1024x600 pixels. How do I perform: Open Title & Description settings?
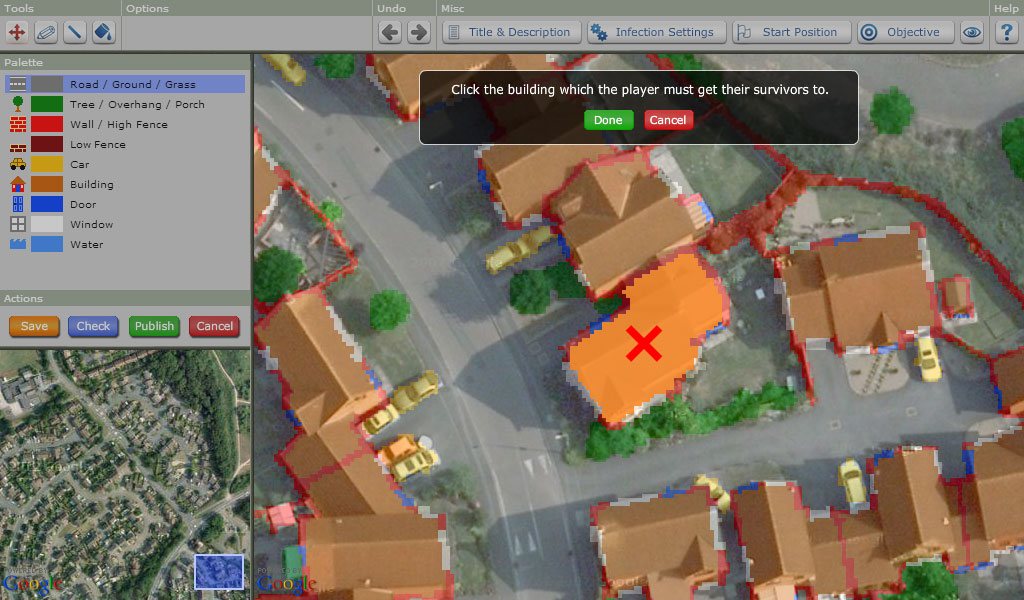[x=511, y=32]
